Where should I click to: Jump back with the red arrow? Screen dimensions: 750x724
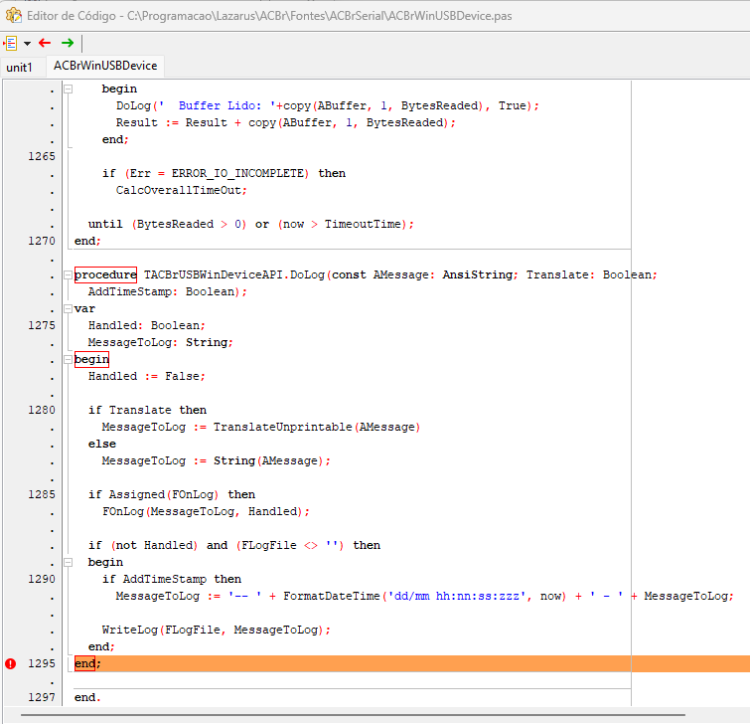(x=45, y=43)
